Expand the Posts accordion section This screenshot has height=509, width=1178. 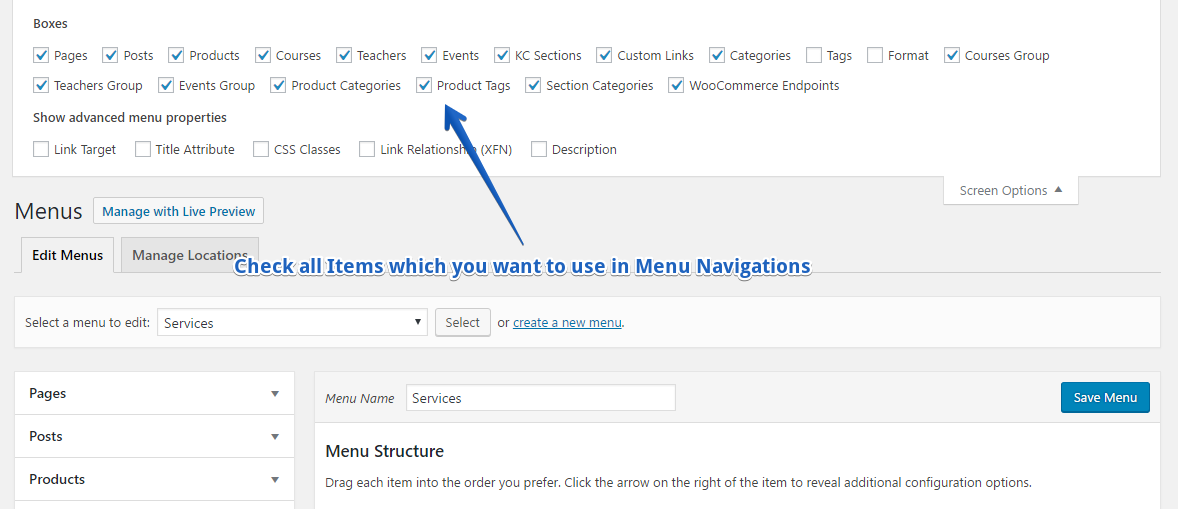pos(154,437)
